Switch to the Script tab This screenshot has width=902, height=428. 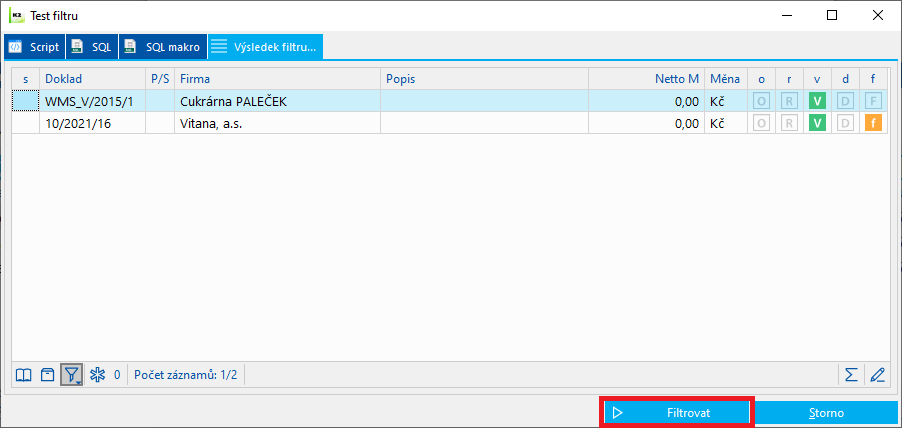coord(35,47)
